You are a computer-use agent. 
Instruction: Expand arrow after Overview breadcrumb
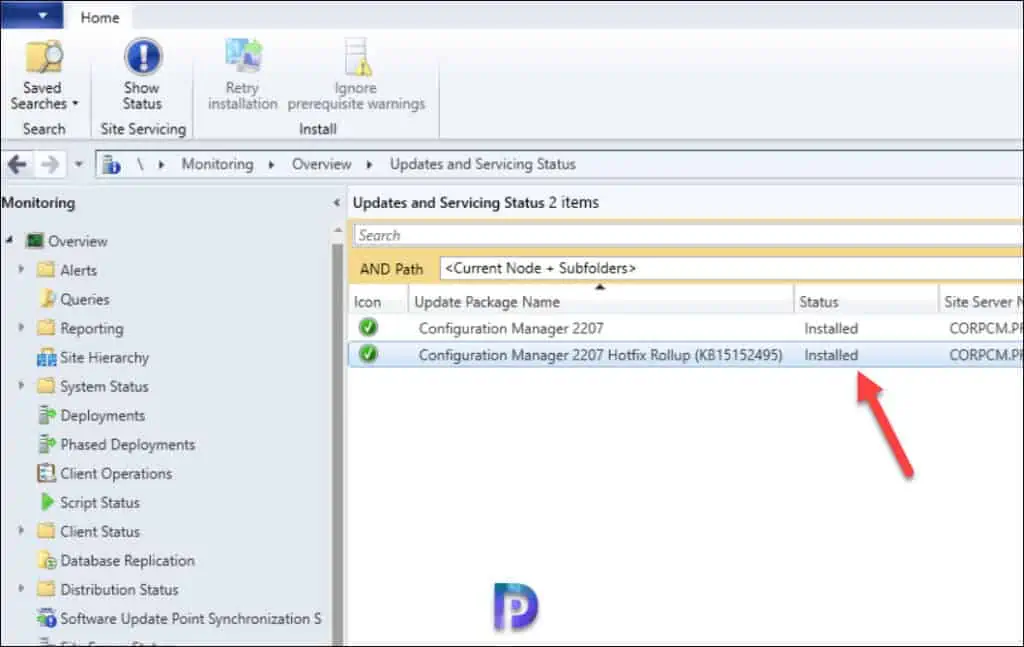pos(369,165)
